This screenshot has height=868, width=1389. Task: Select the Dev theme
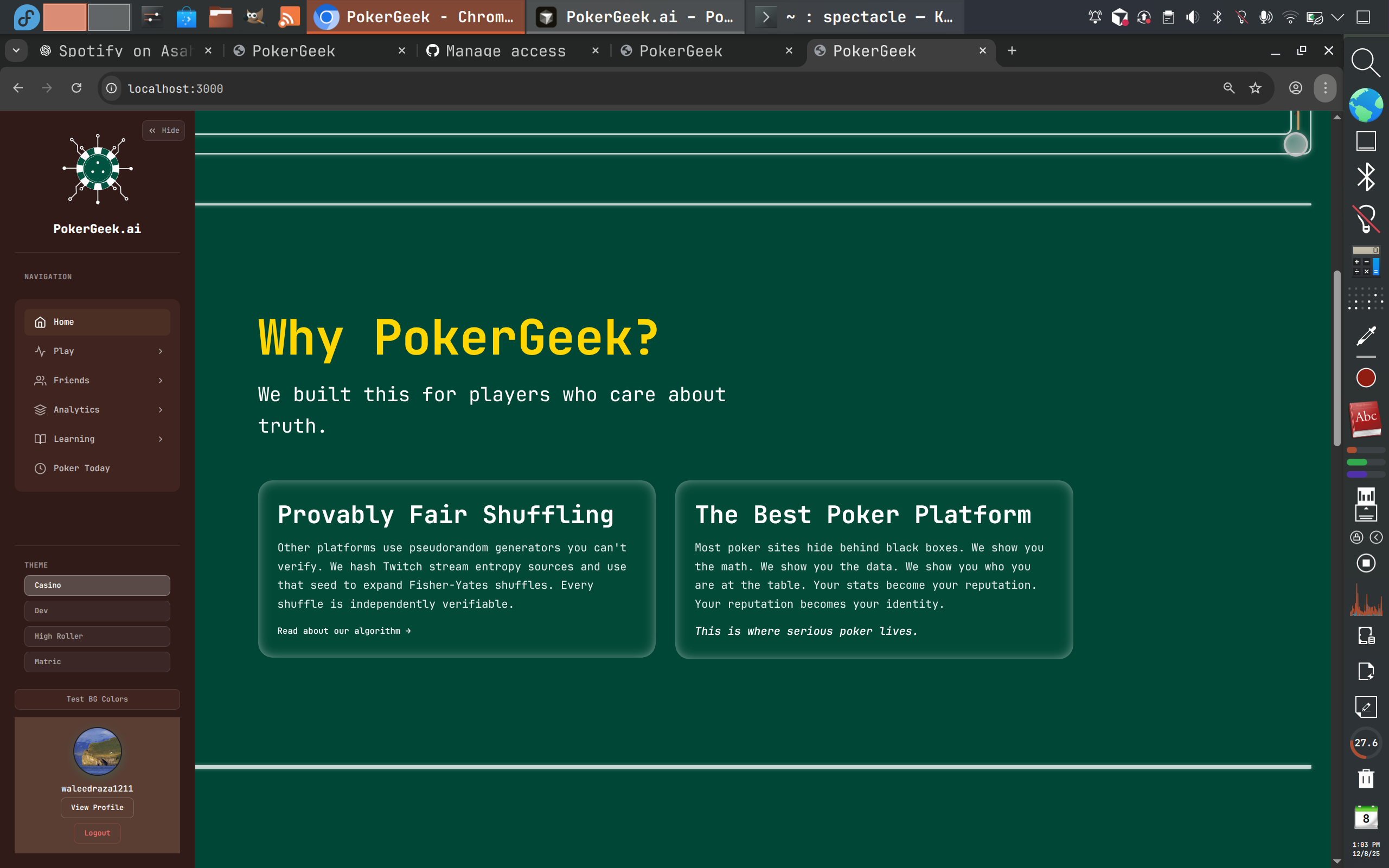[97, 610]
